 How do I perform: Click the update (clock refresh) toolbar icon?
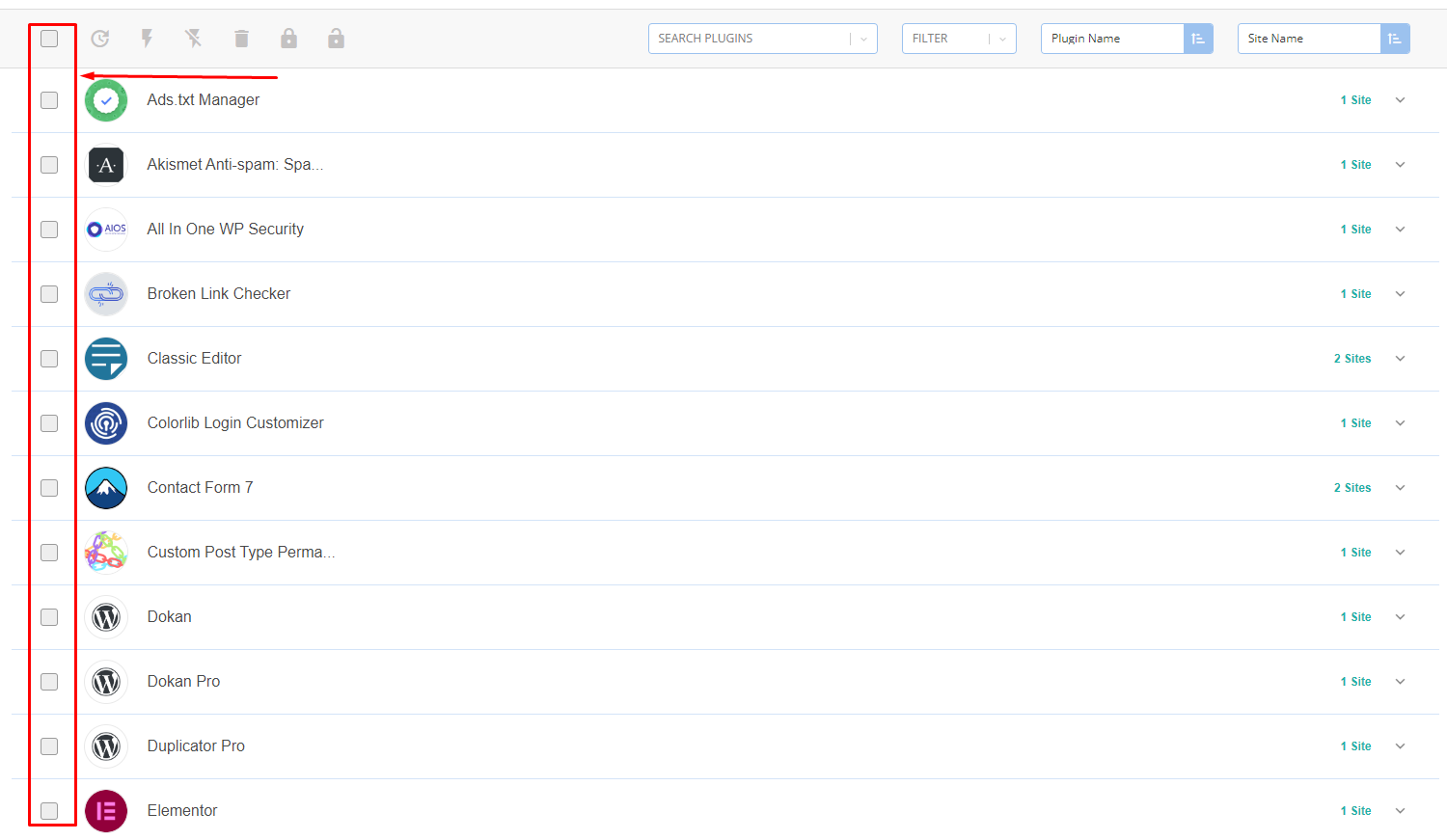100,39
